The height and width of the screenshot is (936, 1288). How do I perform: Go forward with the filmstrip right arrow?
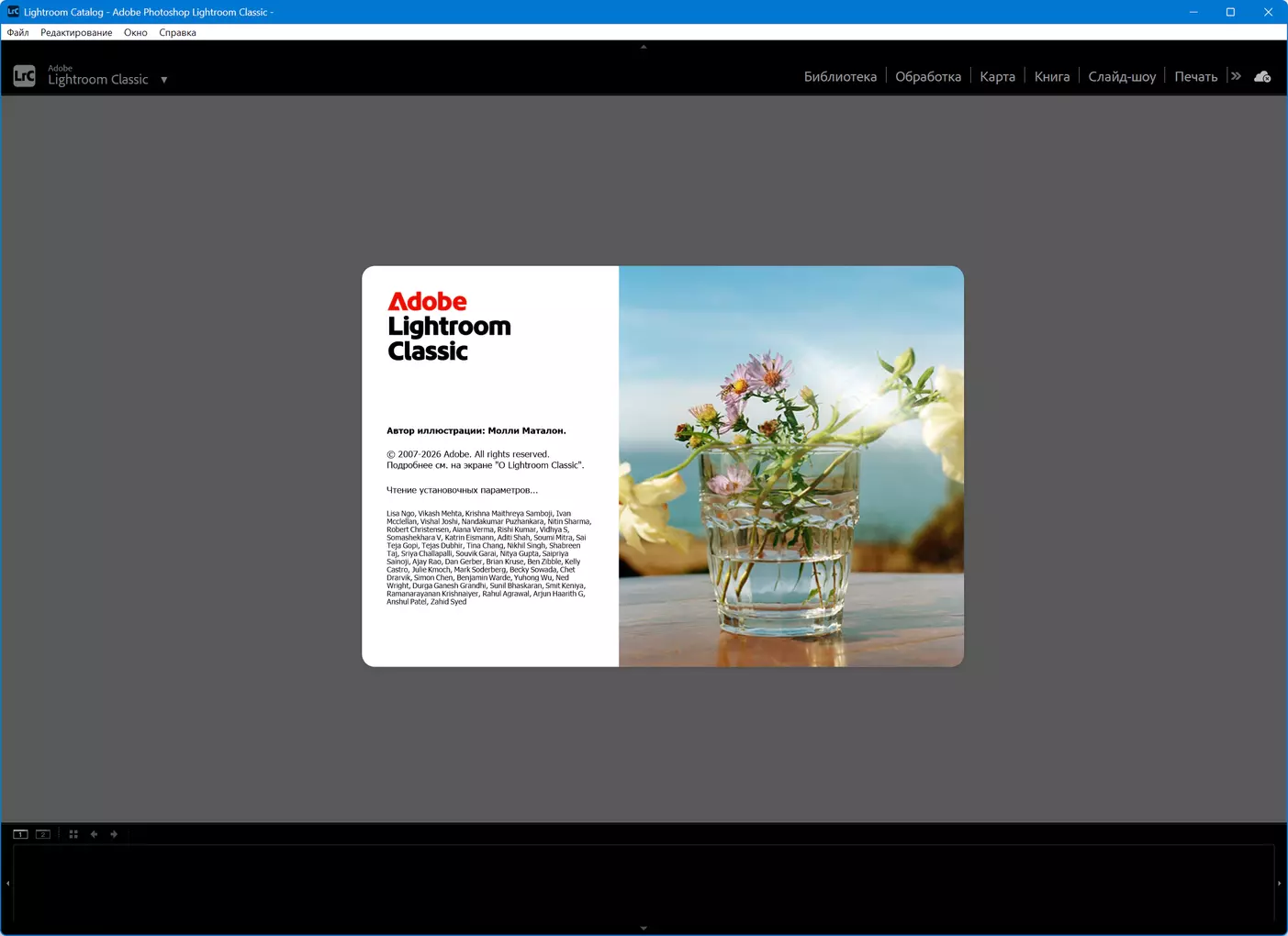point(114,834)
